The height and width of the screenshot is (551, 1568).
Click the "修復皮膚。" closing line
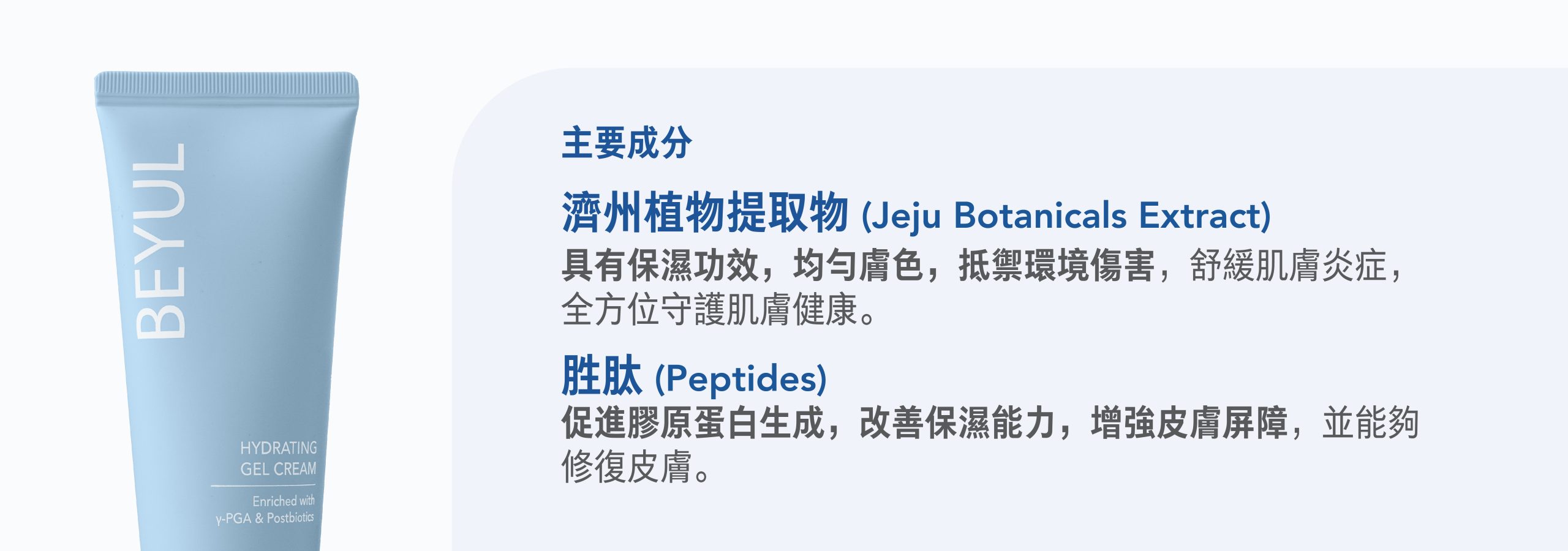click(x=636, y=467)
